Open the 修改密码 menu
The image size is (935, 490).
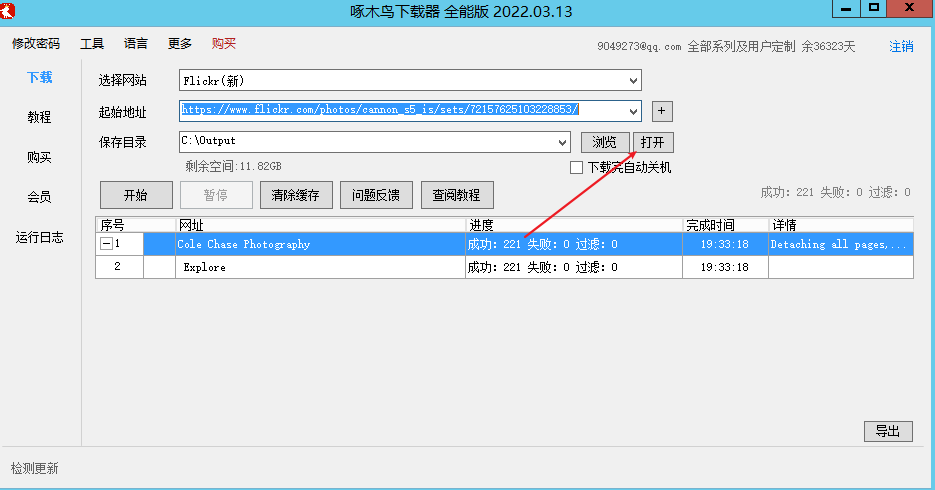[x=36, y=44]
